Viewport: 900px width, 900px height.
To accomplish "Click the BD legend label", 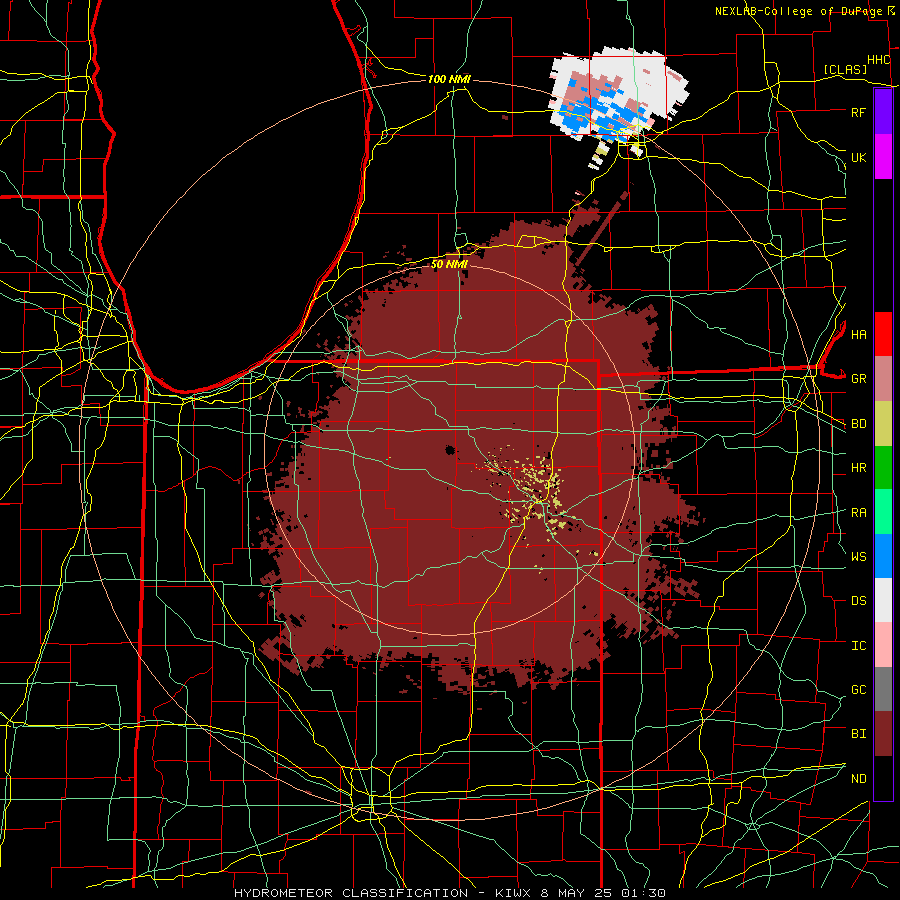I will [x=859, y=424].
